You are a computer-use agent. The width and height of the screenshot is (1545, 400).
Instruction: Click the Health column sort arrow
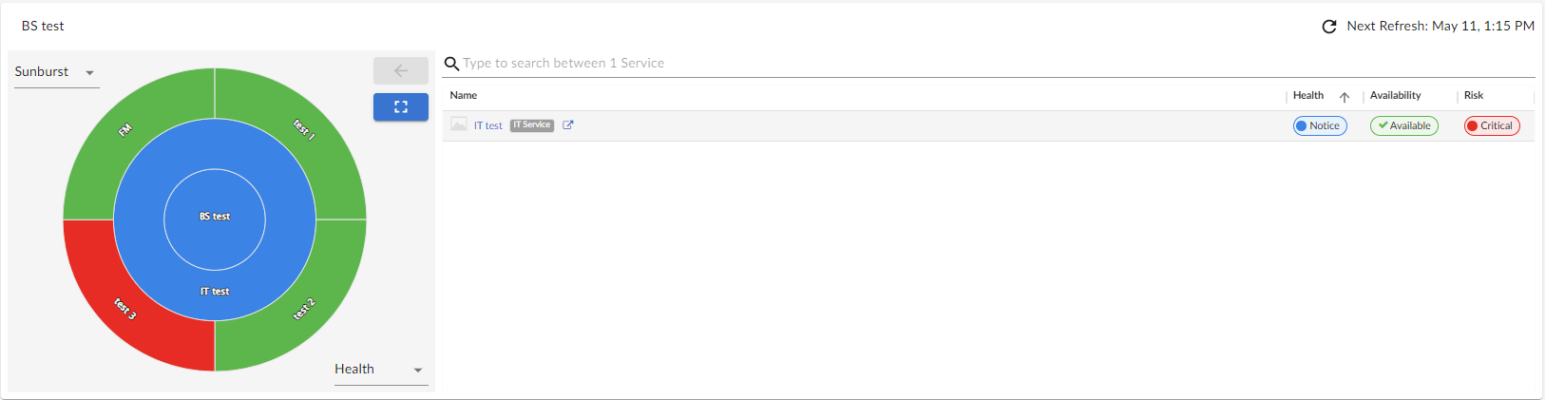(1344, 96)
